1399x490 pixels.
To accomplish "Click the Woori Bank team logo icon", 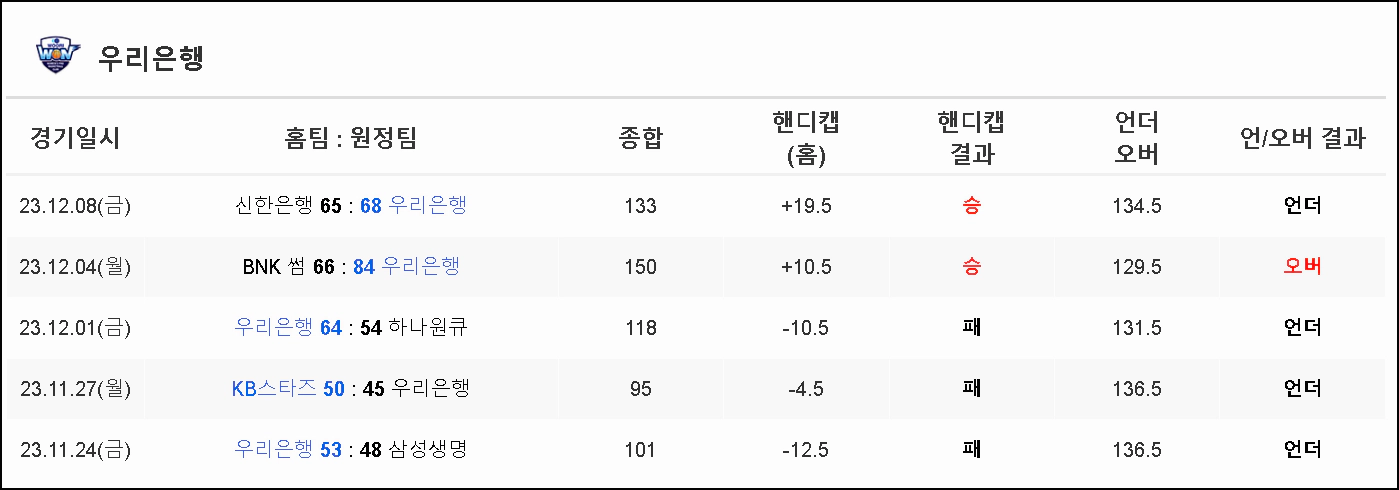I will 56,56.
